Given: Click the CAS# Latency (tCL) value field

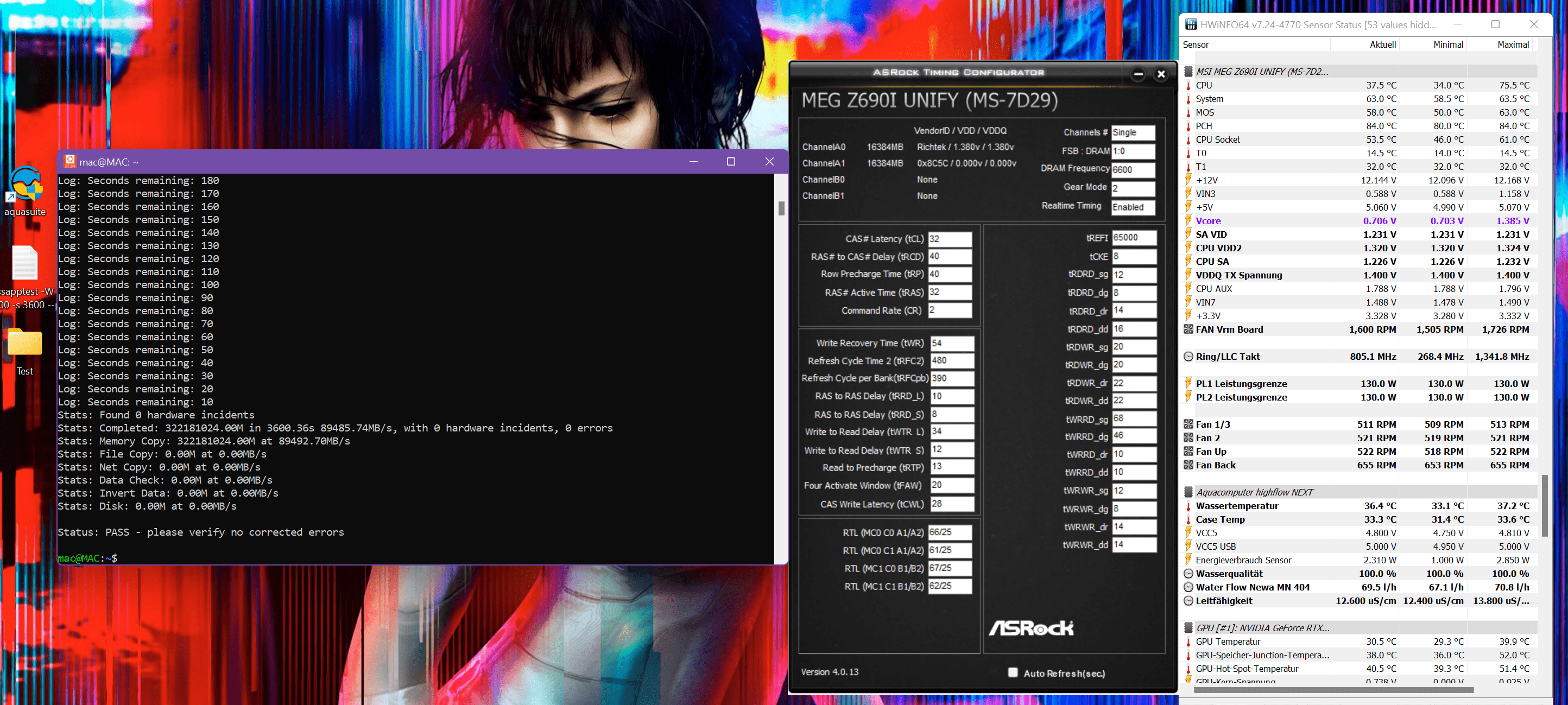Looking at the screenshot, I should [949, 239].
